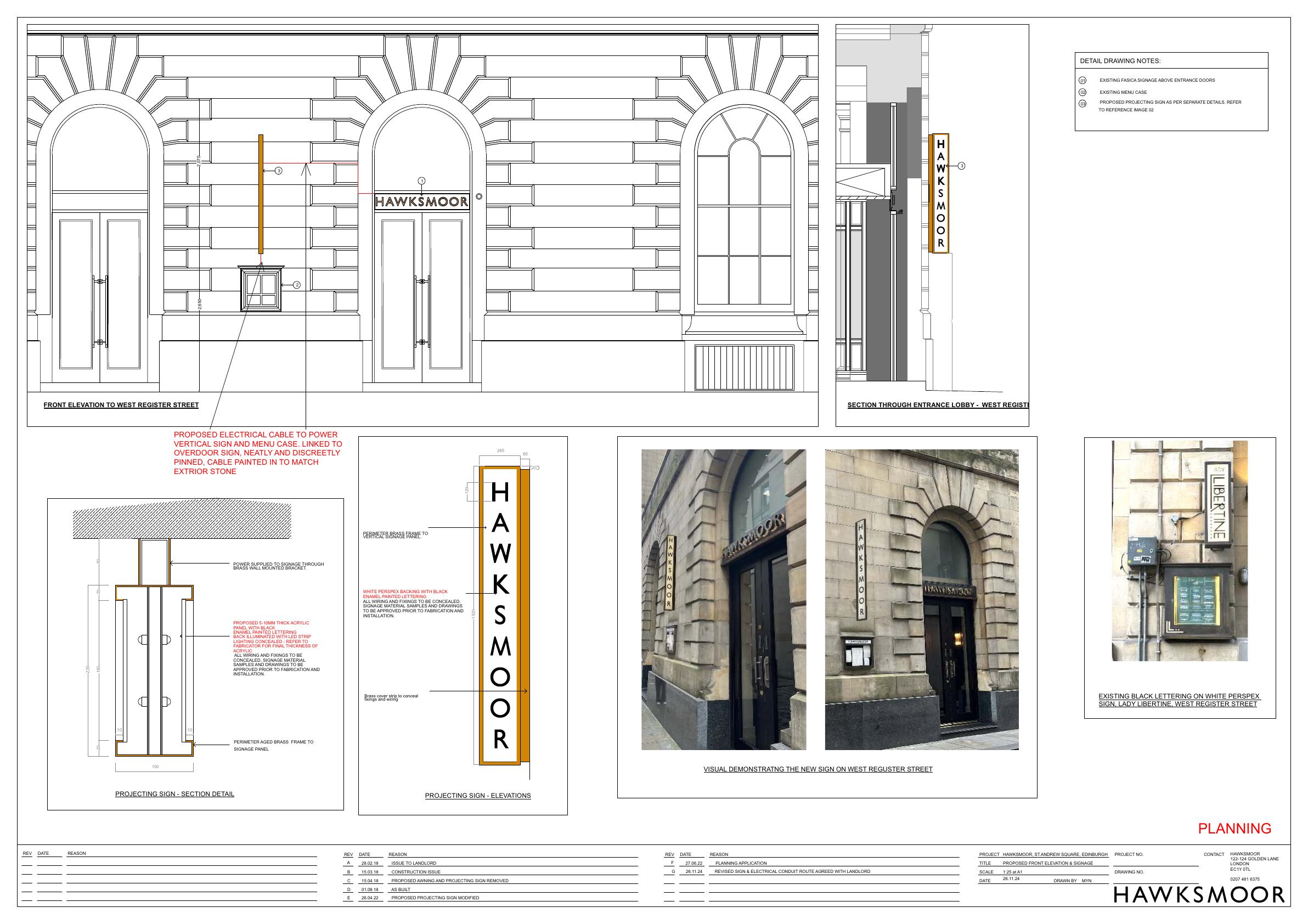
Task: Click revision date '27.06.22'
Action: 694,863
